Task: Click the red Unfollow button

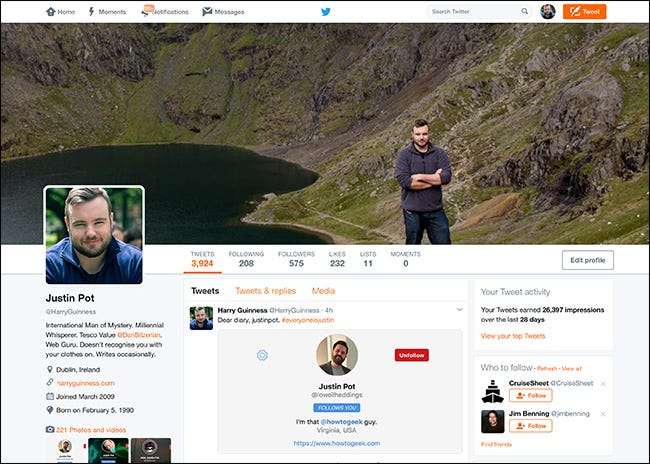Action: click(x=411, y=355)
